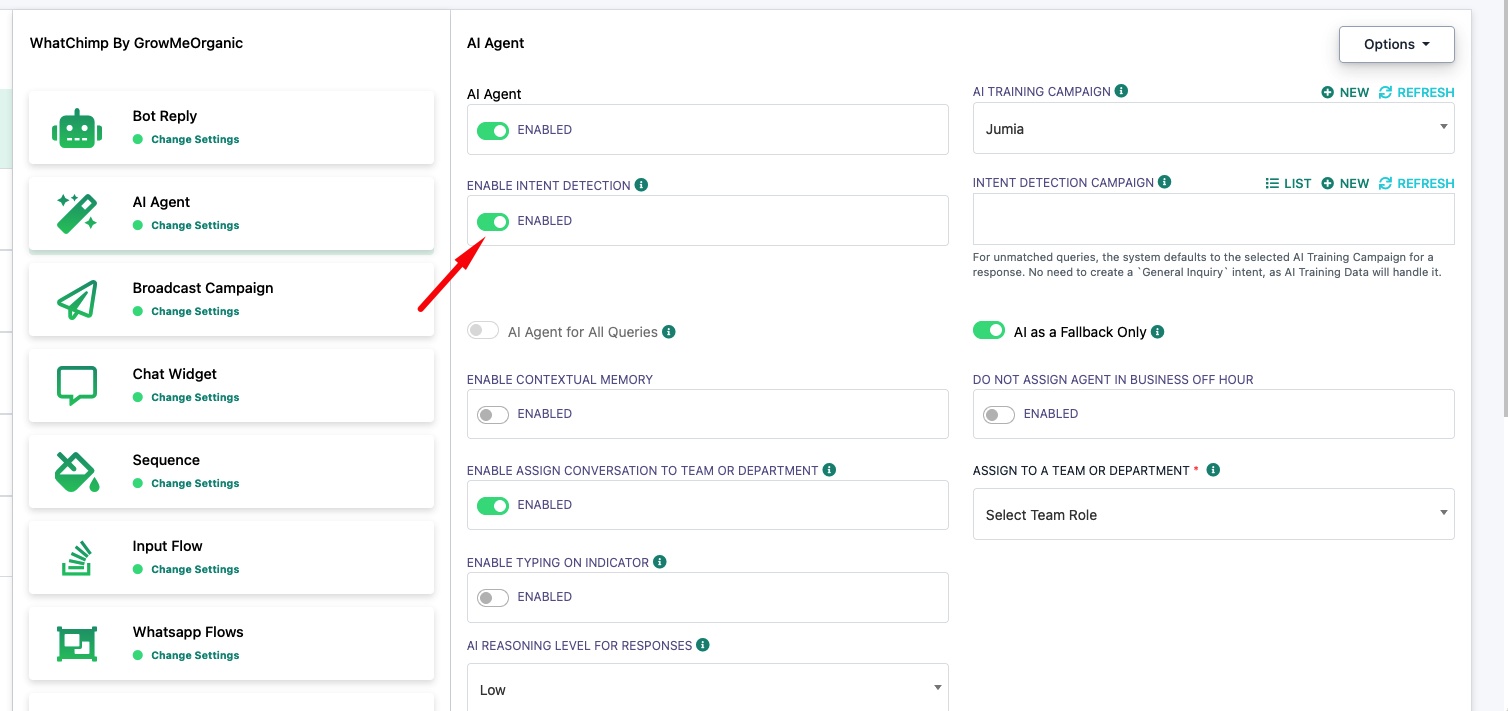Click the Chat Widget speech bubble icon
The width and height of the screenshot is (1508, 711).
point(77,386)
